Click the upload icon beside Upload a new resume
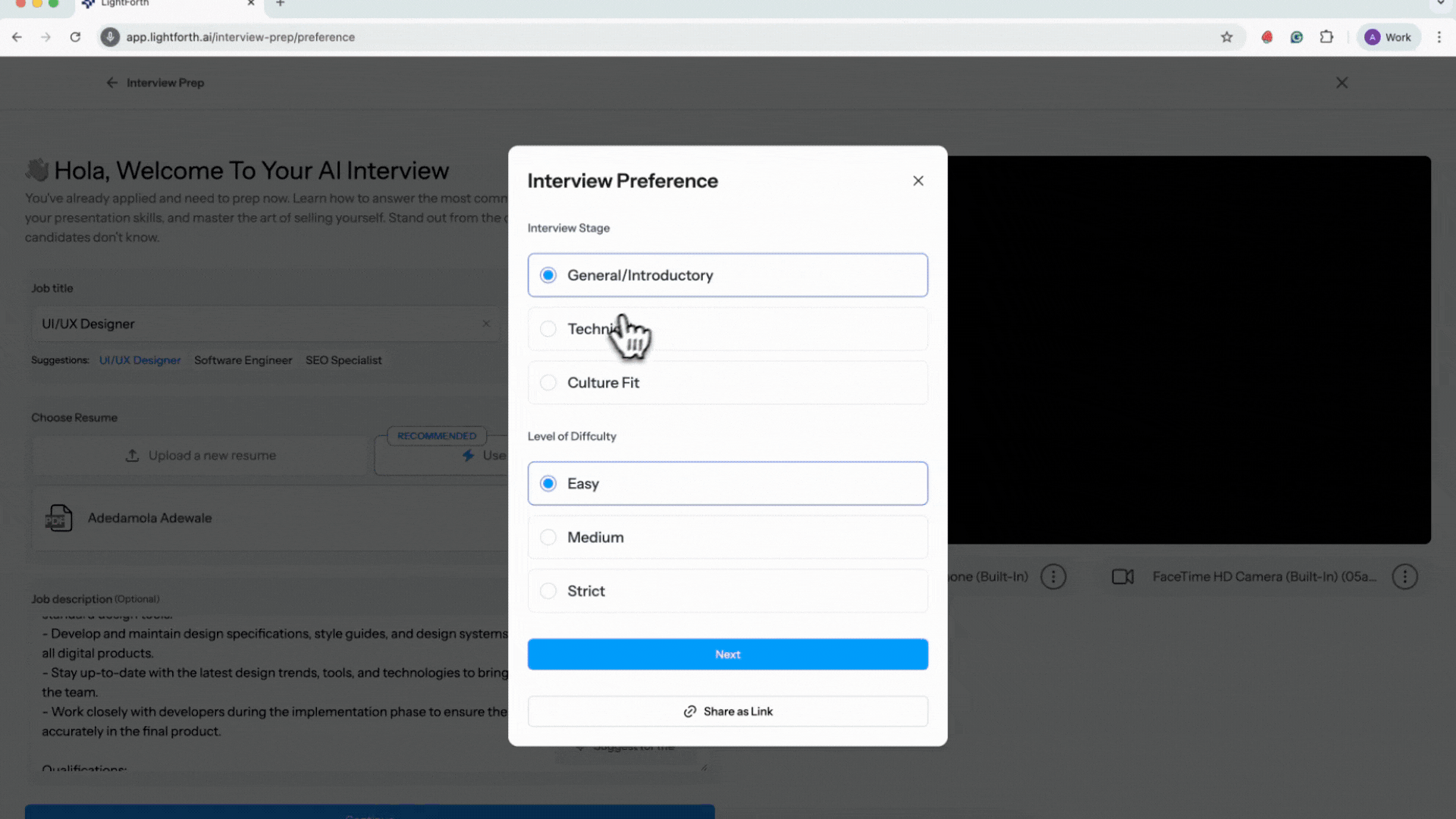The width and height of the screenshot is (1456, 819). point(133,455)
